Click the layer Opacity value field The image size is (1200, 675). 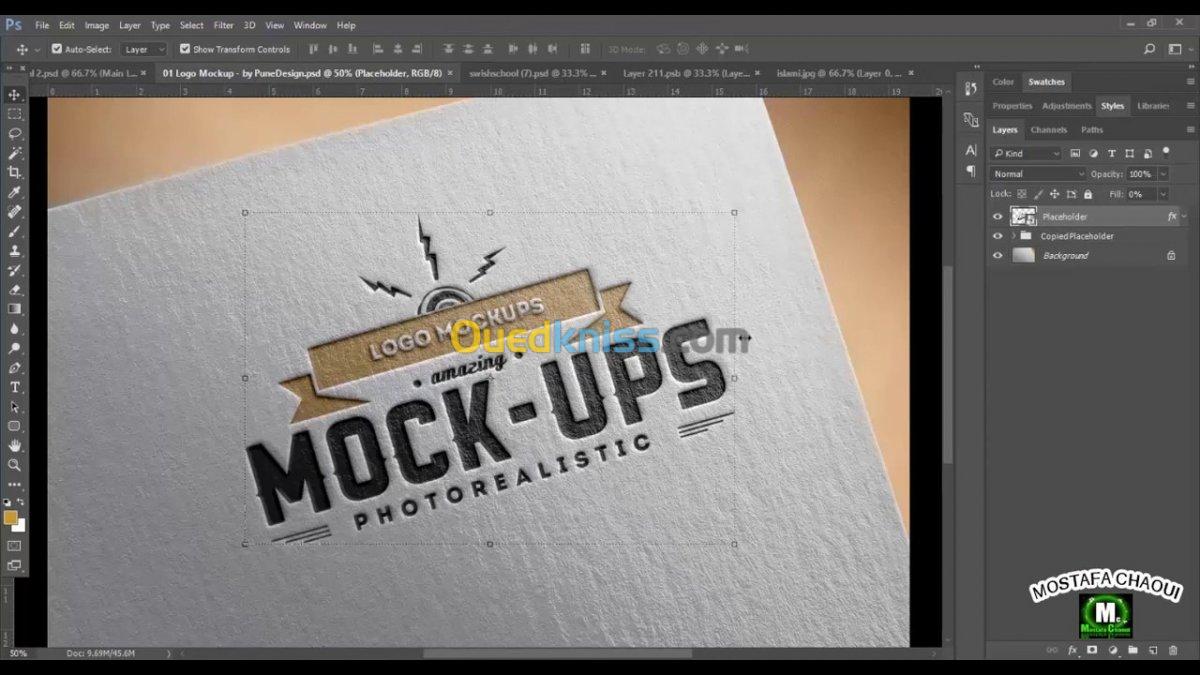[x=1140, y=174]
